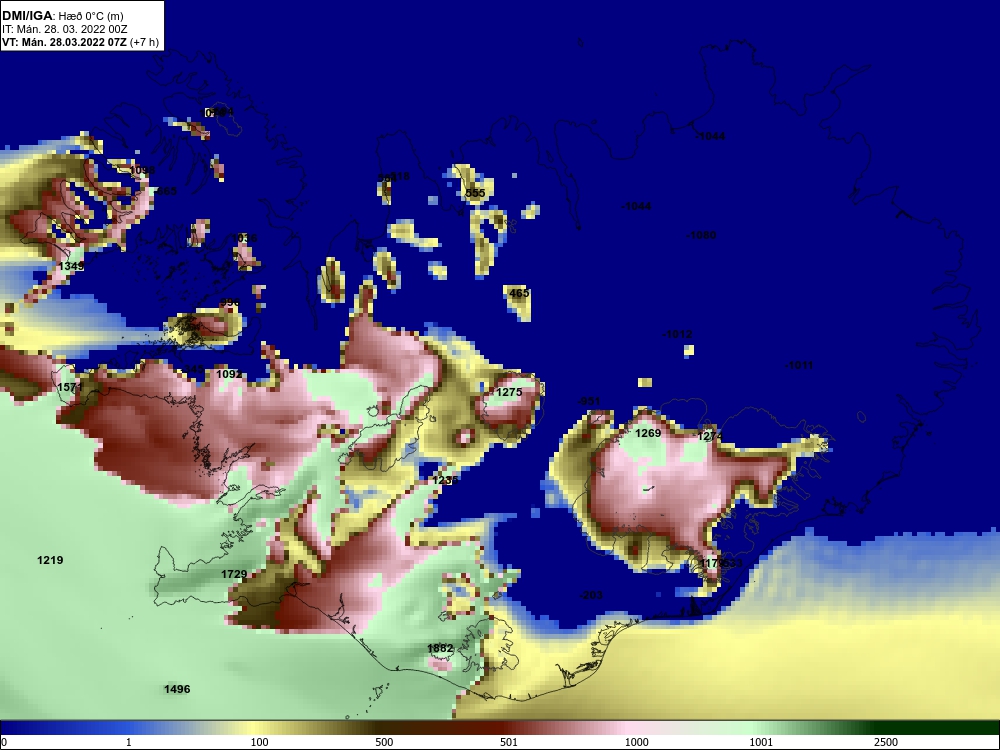The height and width of the screenshot is (750, 1000).
Task: Click the map value label 1571
Action: click(x=70, y=387)
